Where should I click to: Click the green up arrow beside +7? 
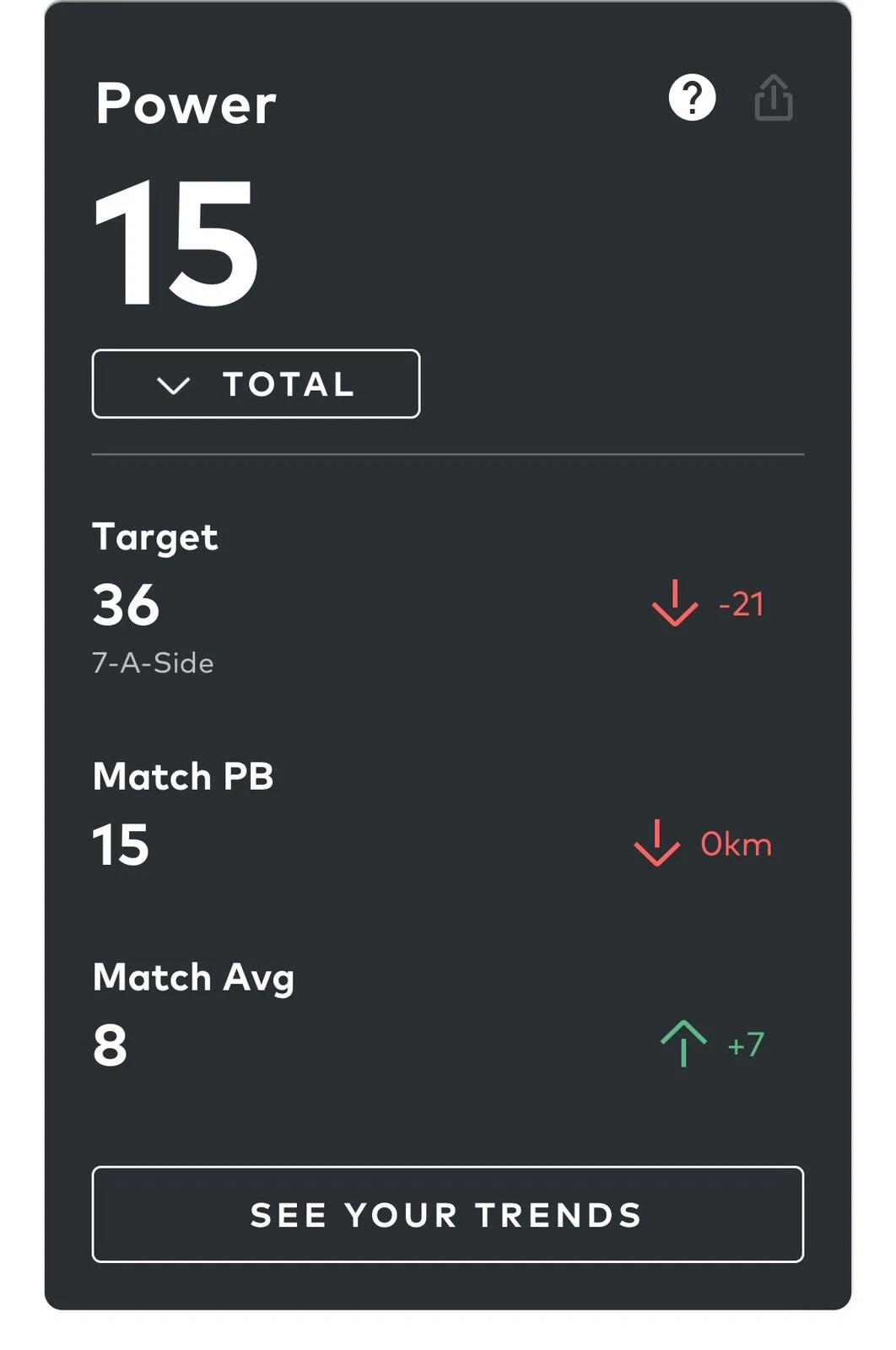point(683,1044)
